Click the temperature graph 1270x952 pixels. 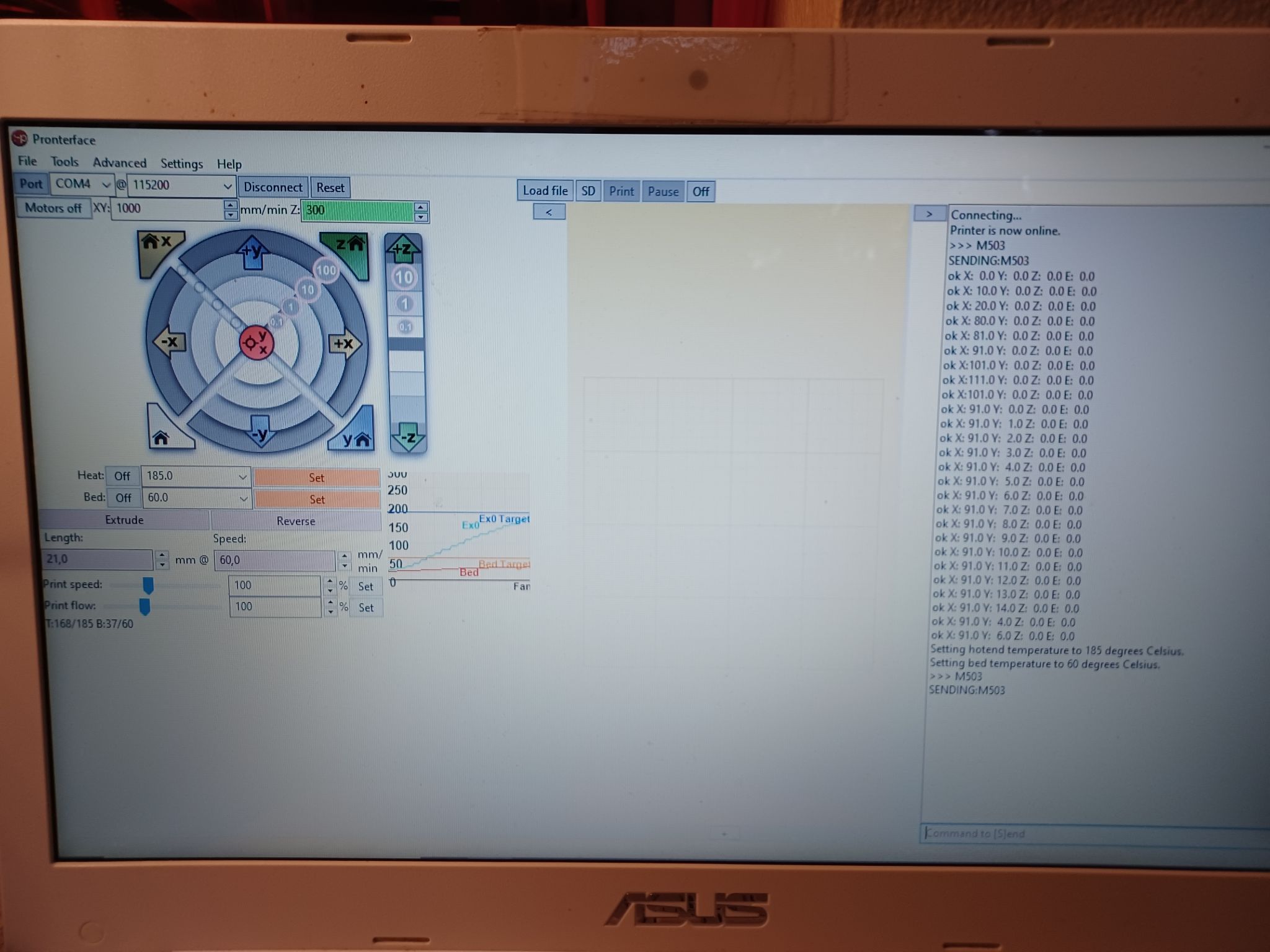click(x=459, y=530)
